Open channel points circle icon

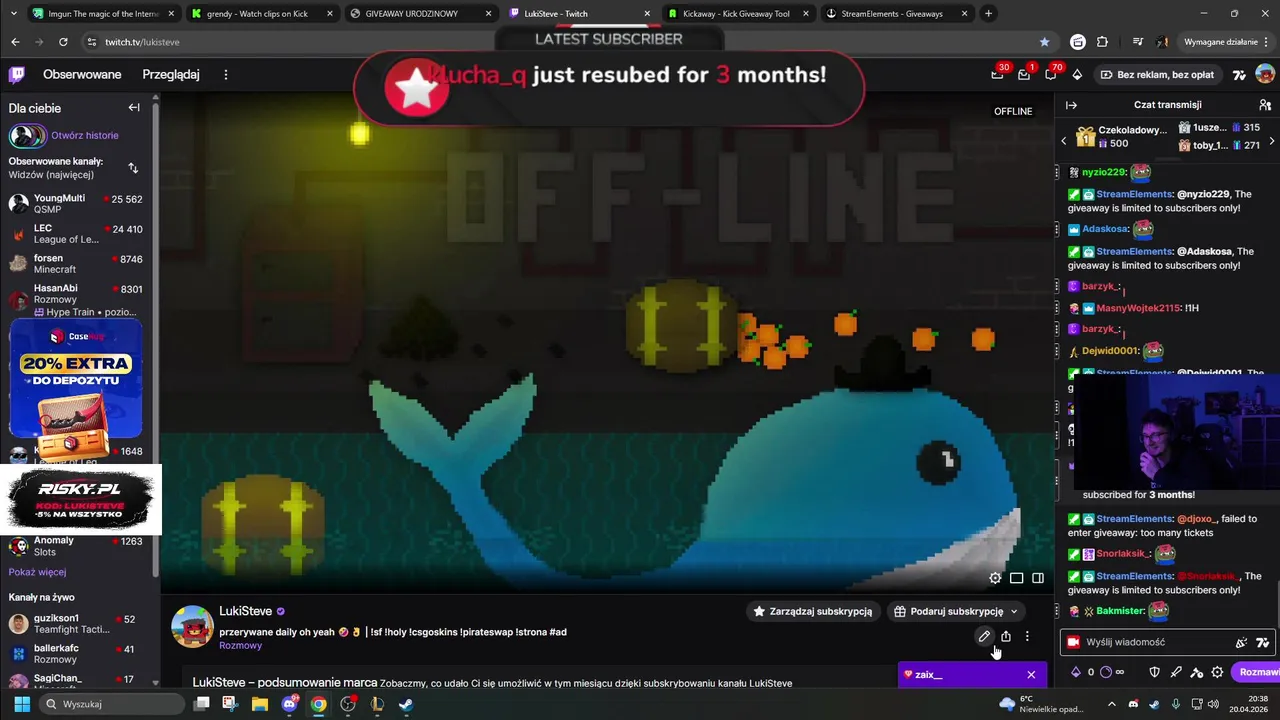(x=1106, y=673)
